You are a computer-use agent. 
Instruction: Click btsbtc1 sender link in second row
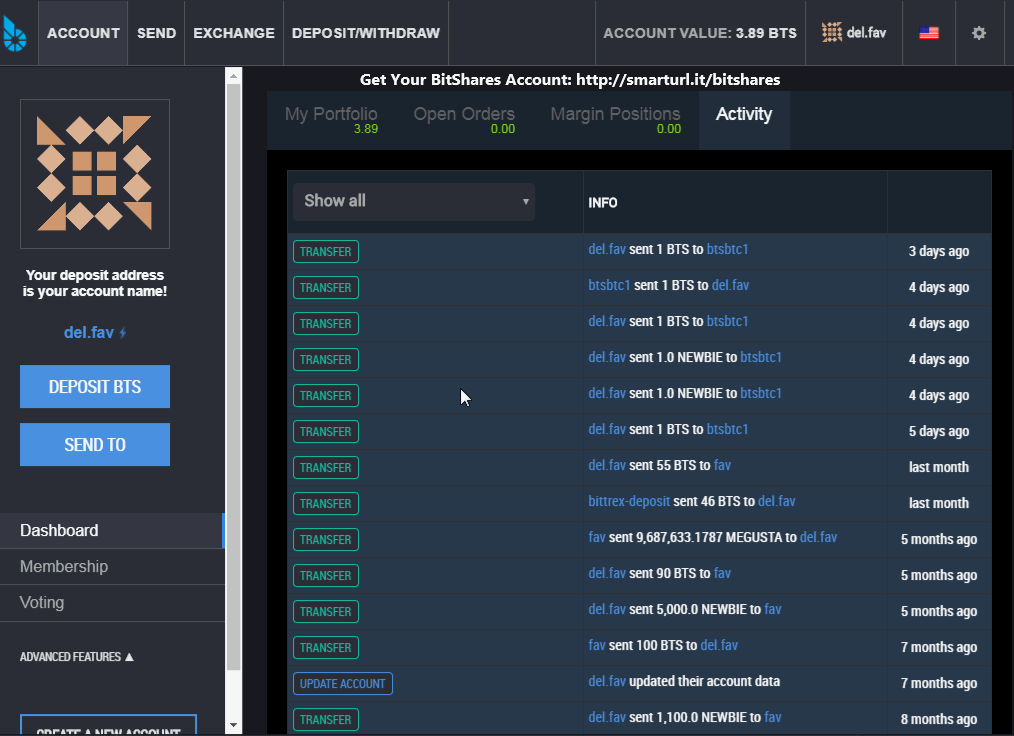(x=609, y=285)
